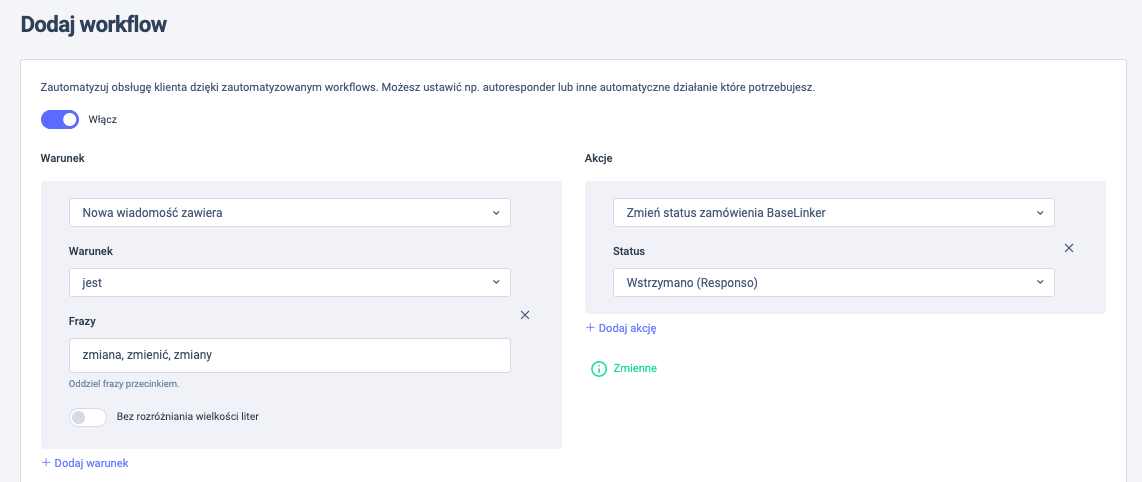1142x482 pixels.
Task: Click the chevron in 'Wstrzymano (Responso)' field
Action: tap(1040, 283)
